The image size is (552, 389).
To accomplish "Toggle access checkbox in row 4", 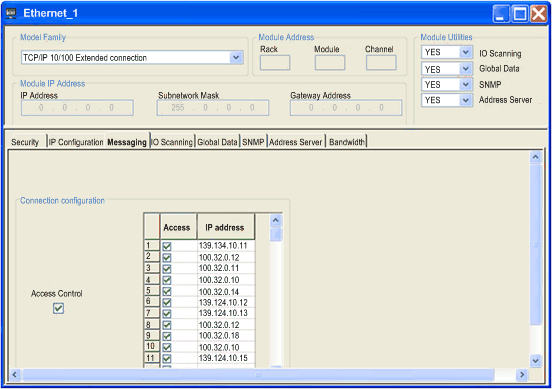I will [x=167, y=280].
